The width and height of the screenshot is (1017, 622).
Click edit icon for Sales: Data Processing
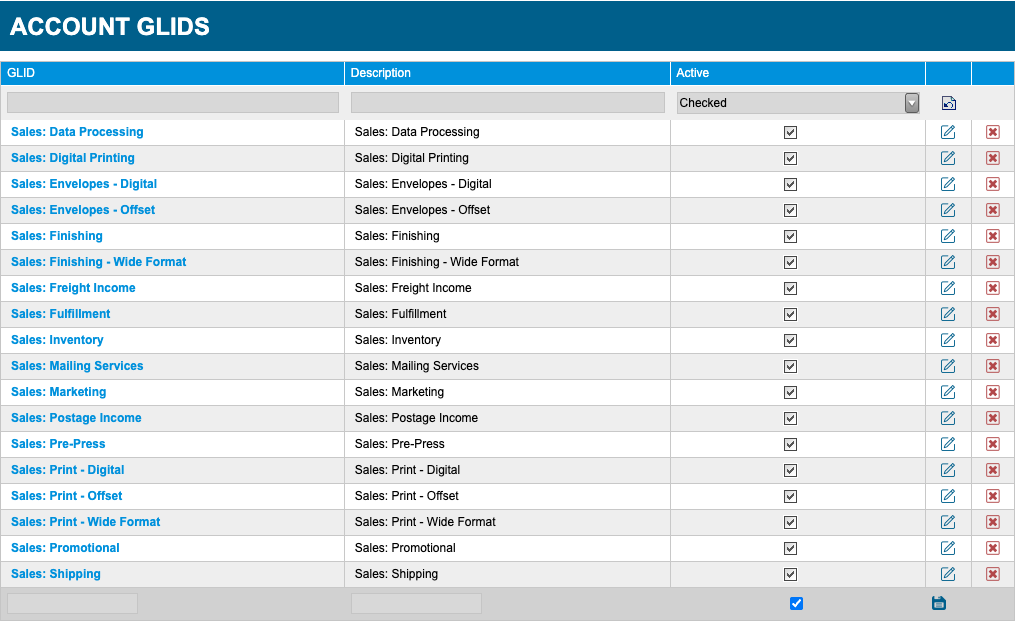point(948,132)
